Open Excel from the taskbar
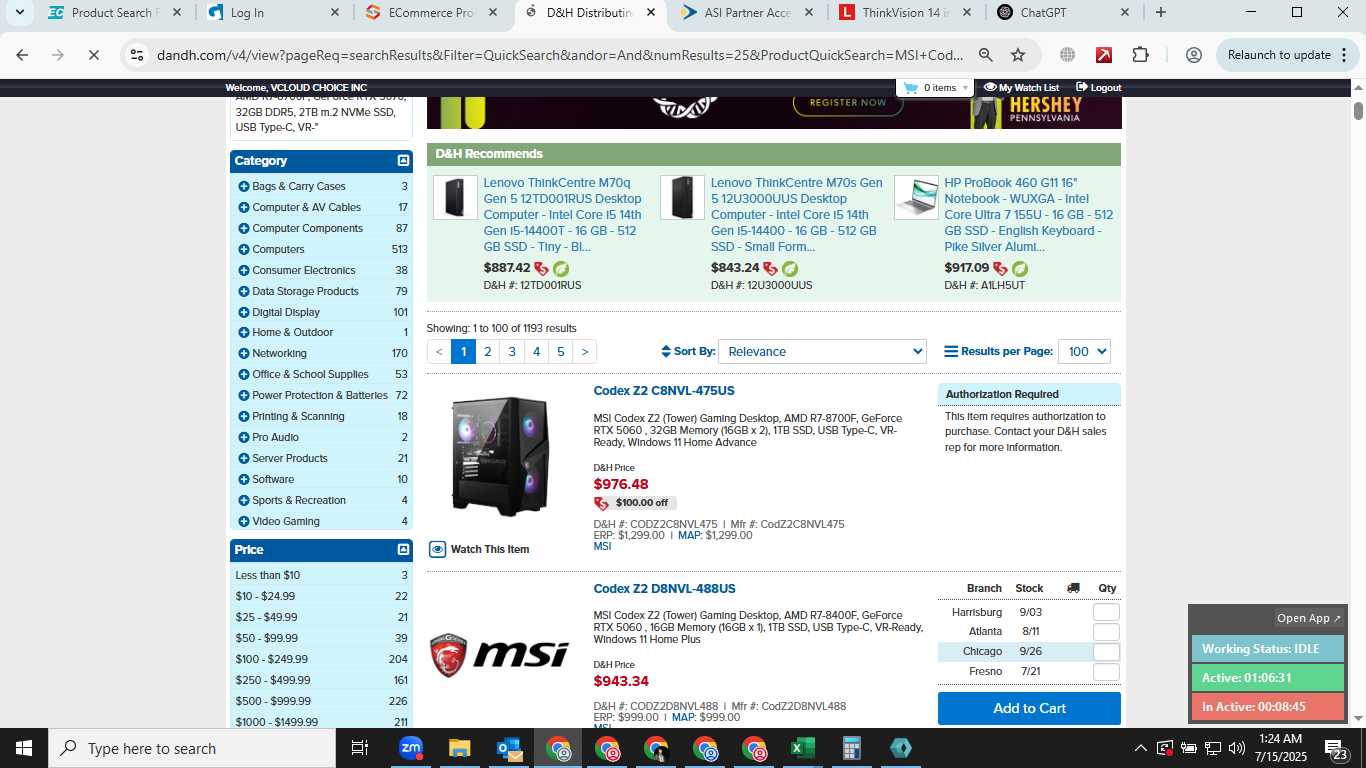This screenshot has height=768, width=1366. coord(802,748)
